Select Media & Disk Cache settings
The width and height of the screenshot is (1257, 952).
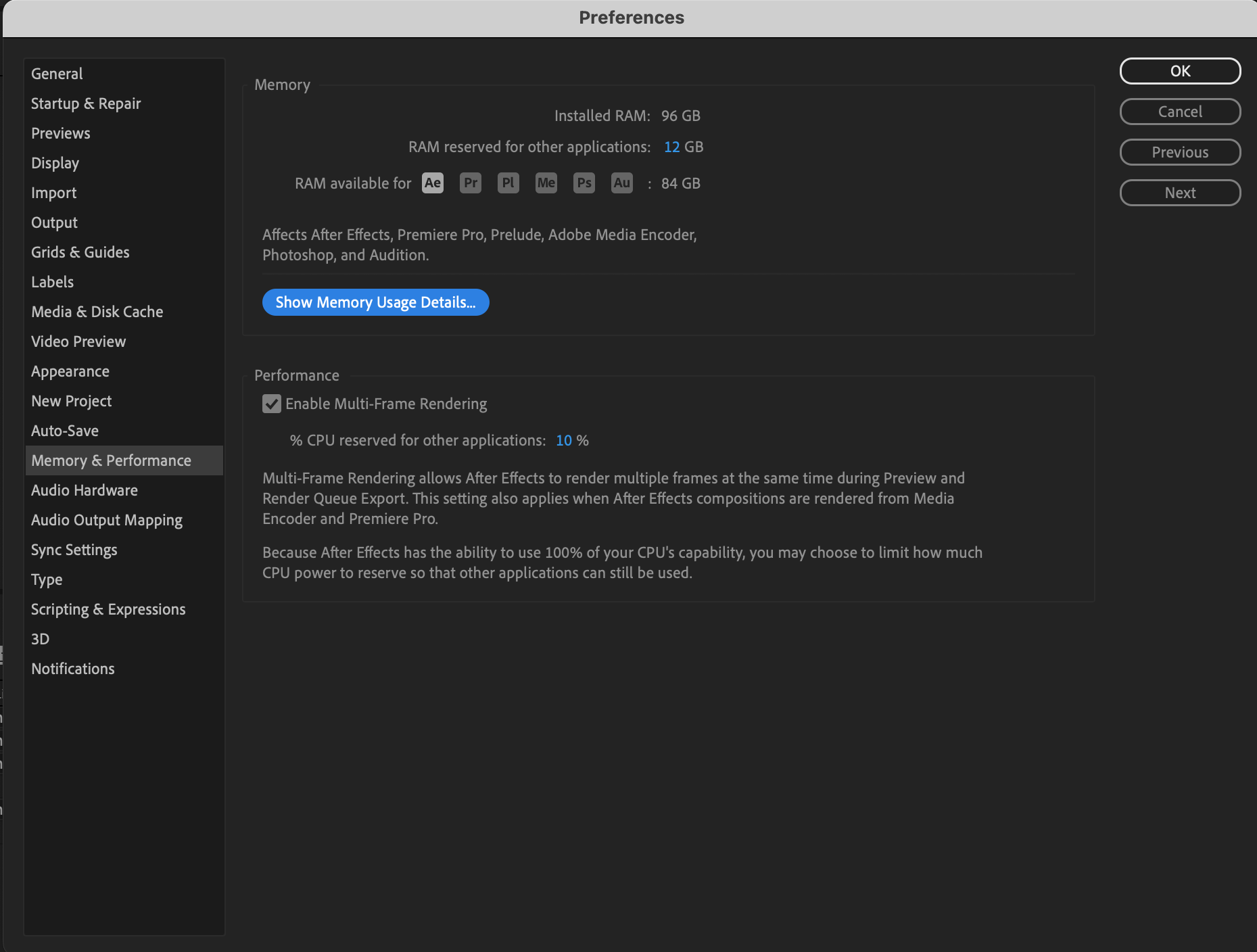click(x=97, y=312)
